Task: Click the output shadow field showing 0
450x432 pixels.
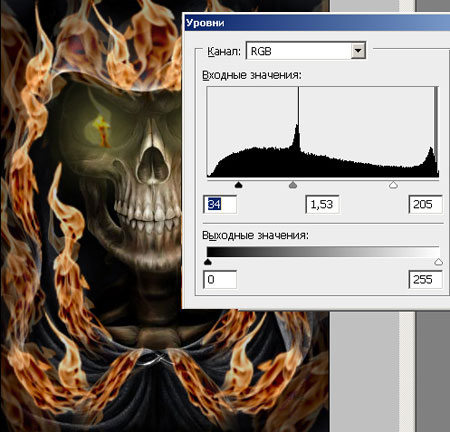Action: coord(220,279)
